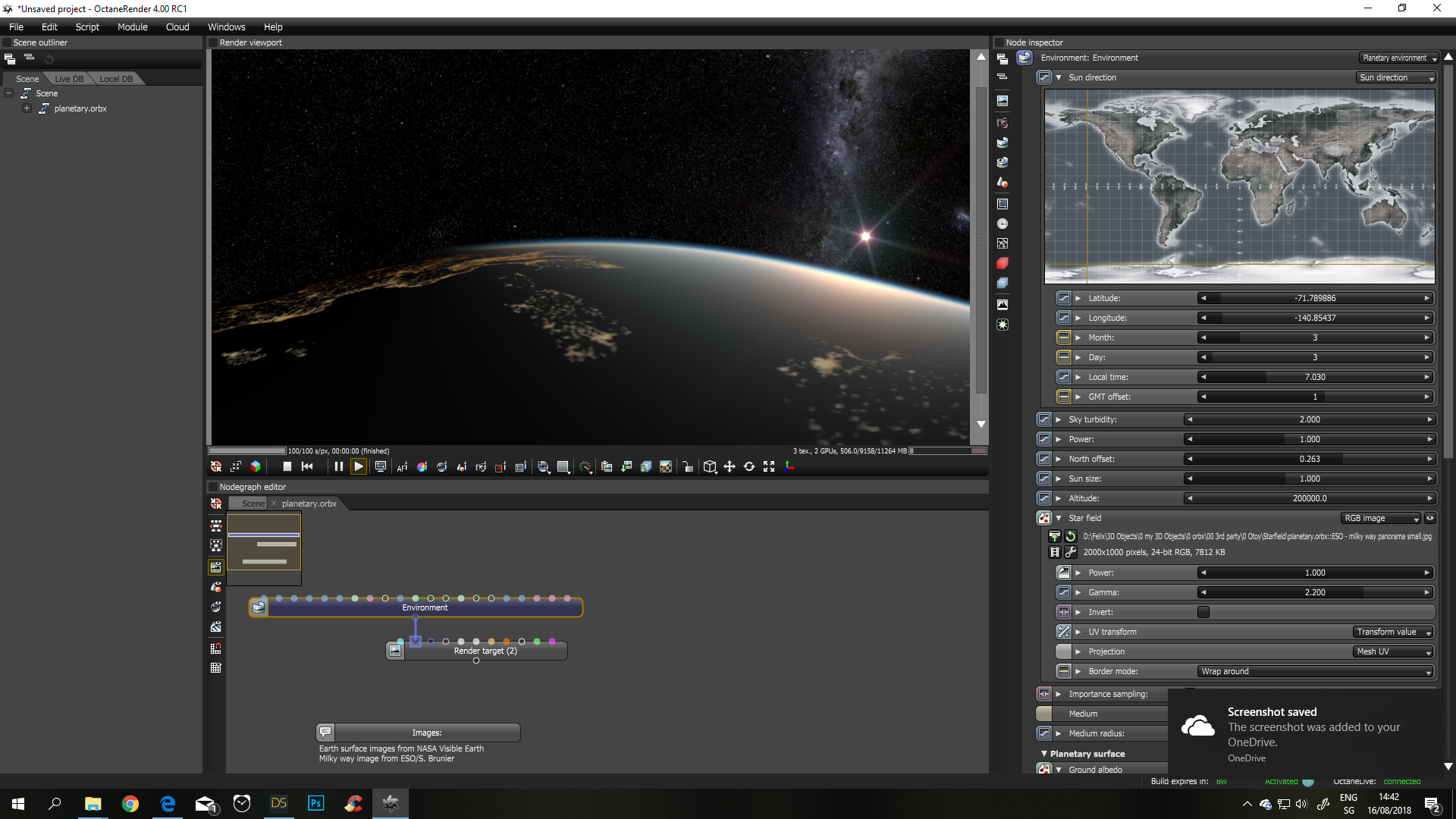Select the Environment node in nodegraph

(x=425, y=608)
